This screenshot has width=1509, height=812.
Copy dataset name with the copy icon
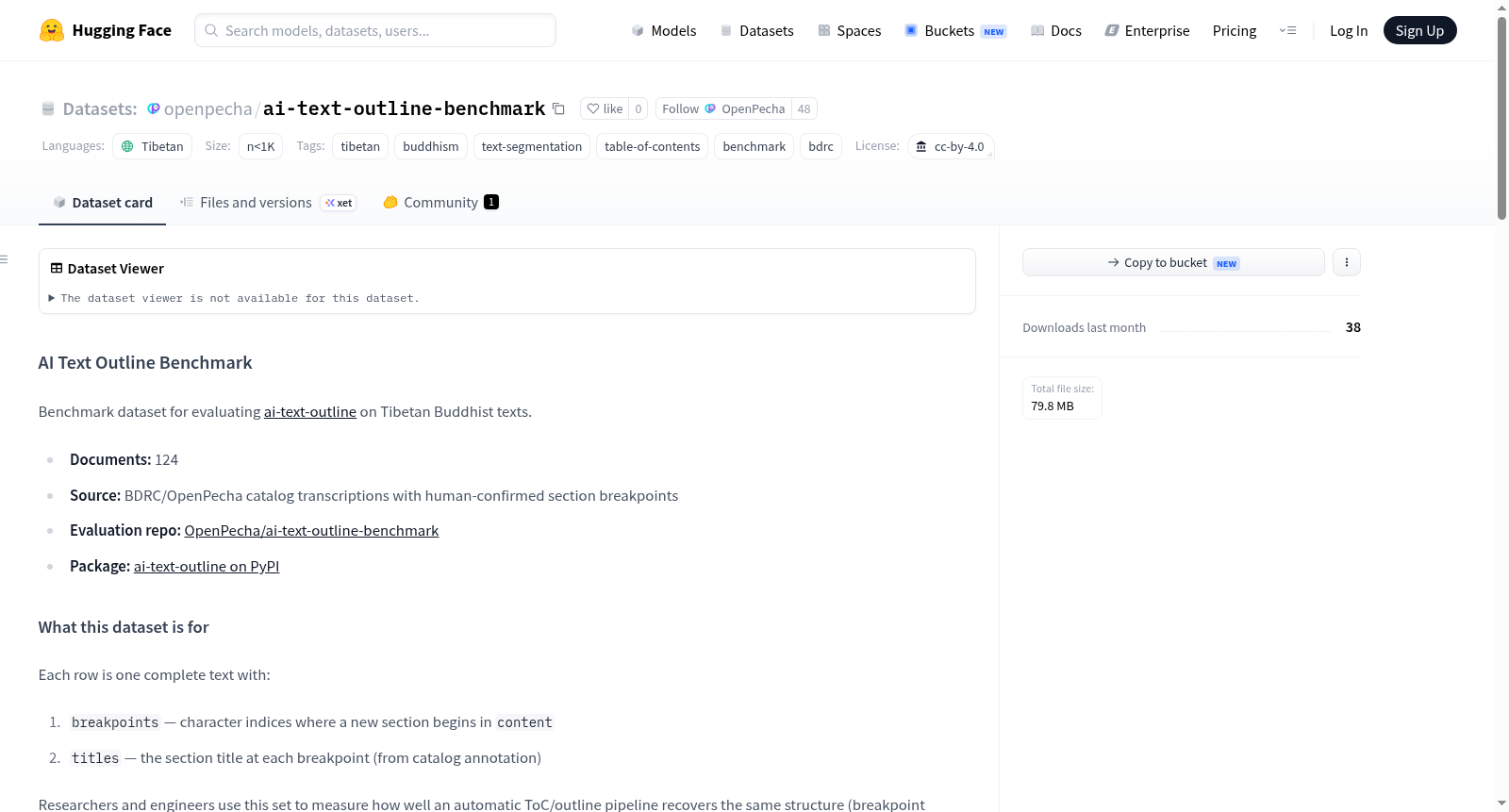[x=558, y=108]
